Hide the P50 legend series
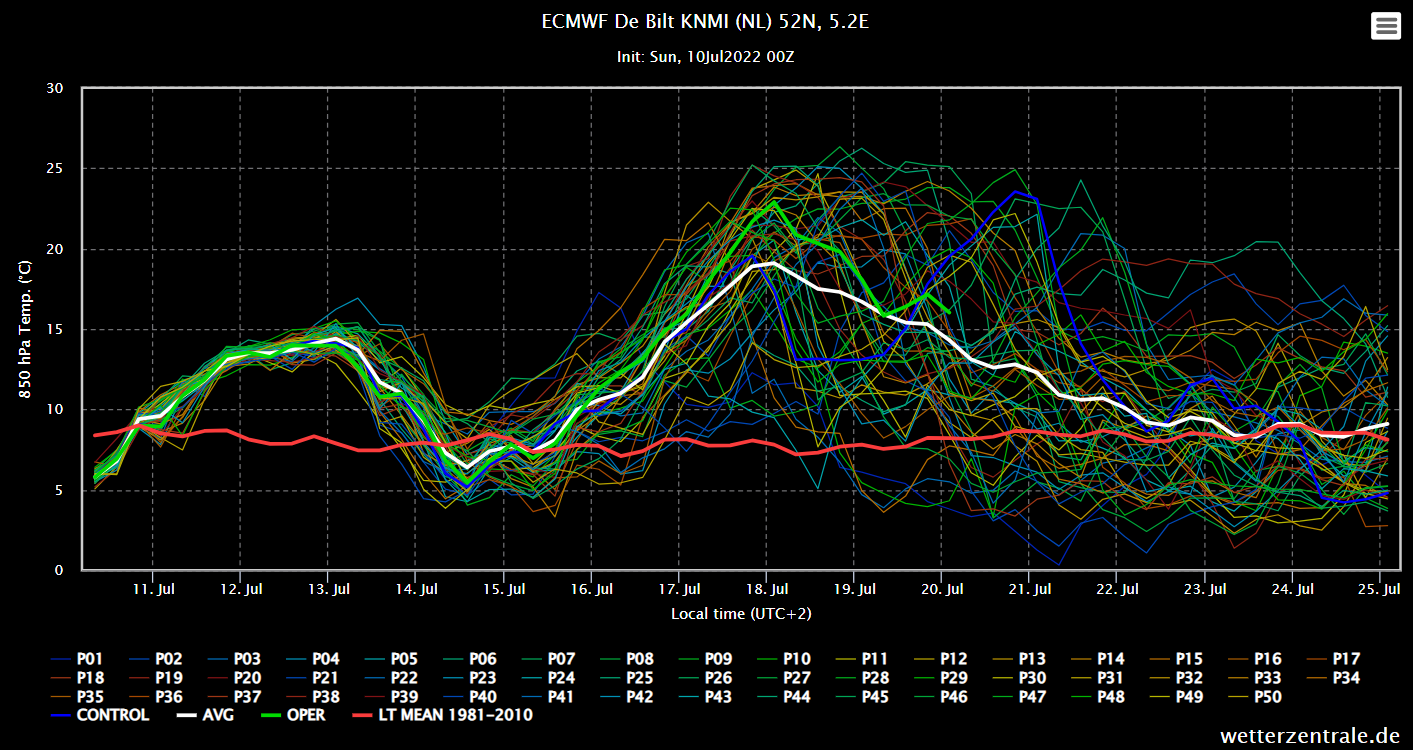The image size is (1413, 750). point(1254,697)
